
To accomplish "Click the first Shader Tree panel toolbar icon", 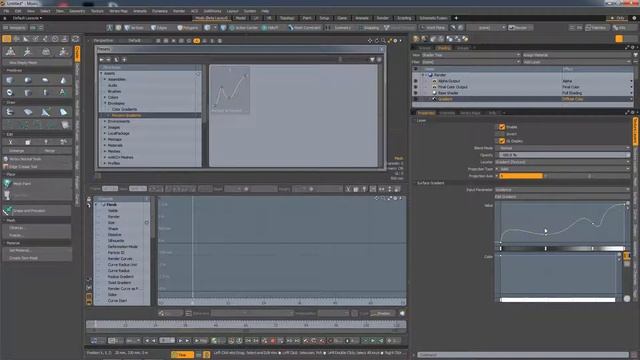I will pos(416,39).
